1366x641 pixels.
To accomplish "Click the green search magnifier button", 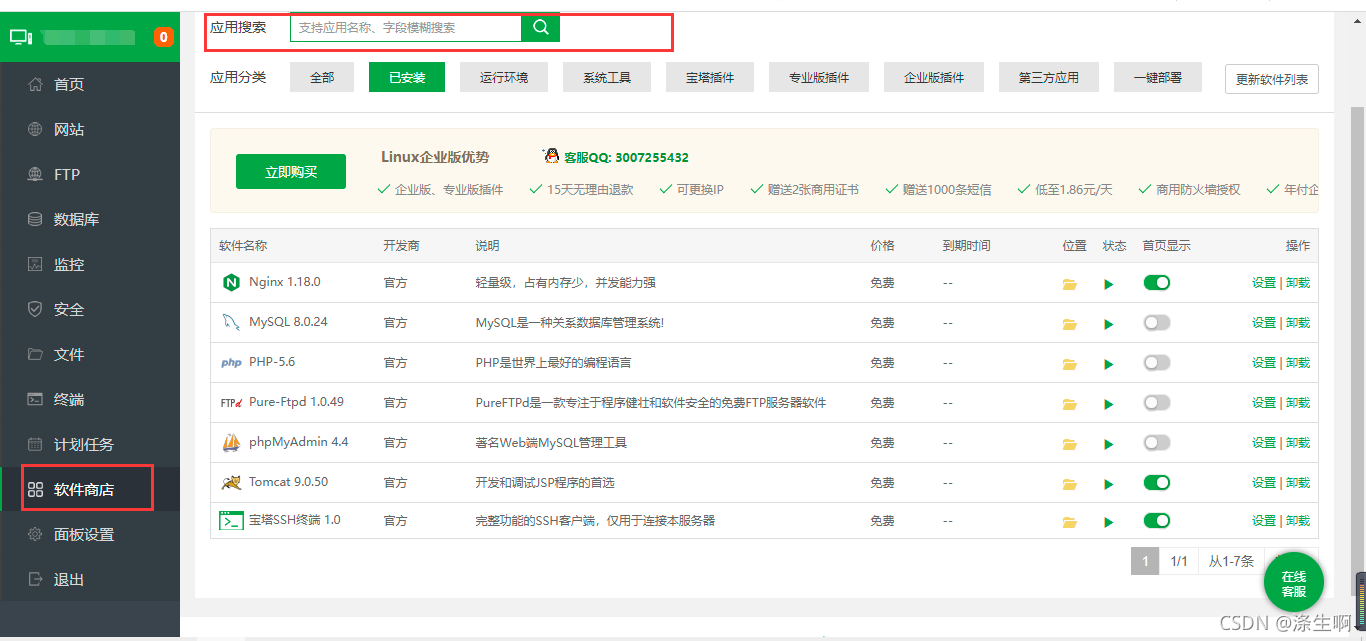I will pos(540,28).
